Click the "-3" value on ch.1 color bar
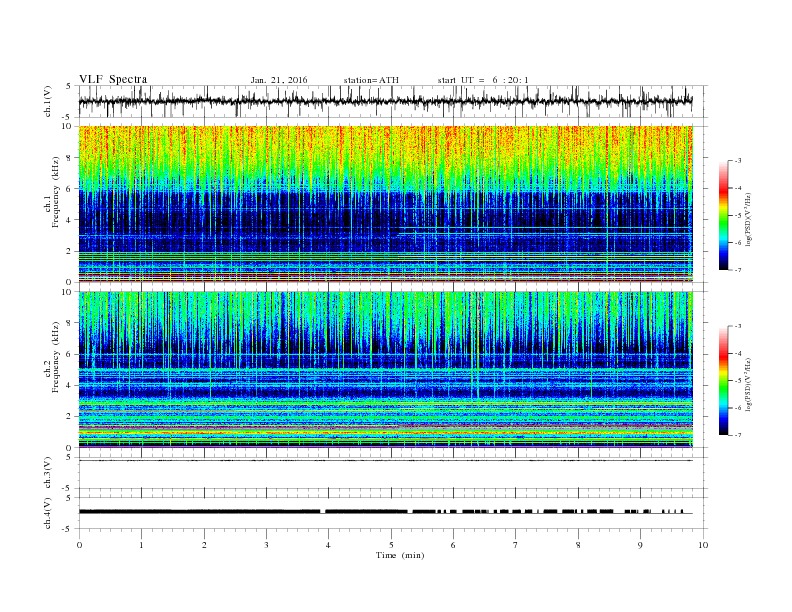This screenshot has height=612, width=792. [738, 161]
